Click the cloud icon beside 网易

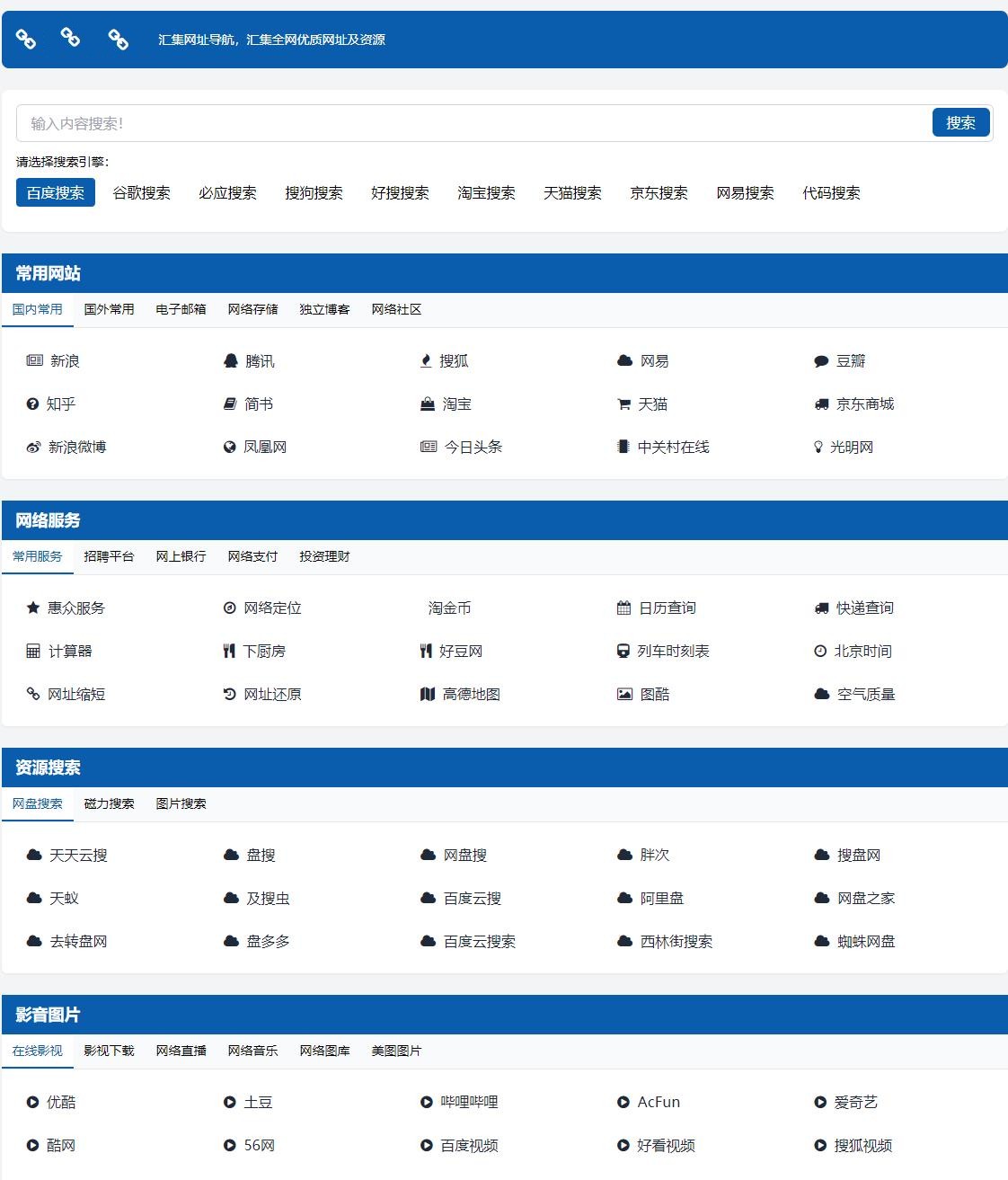624,360
